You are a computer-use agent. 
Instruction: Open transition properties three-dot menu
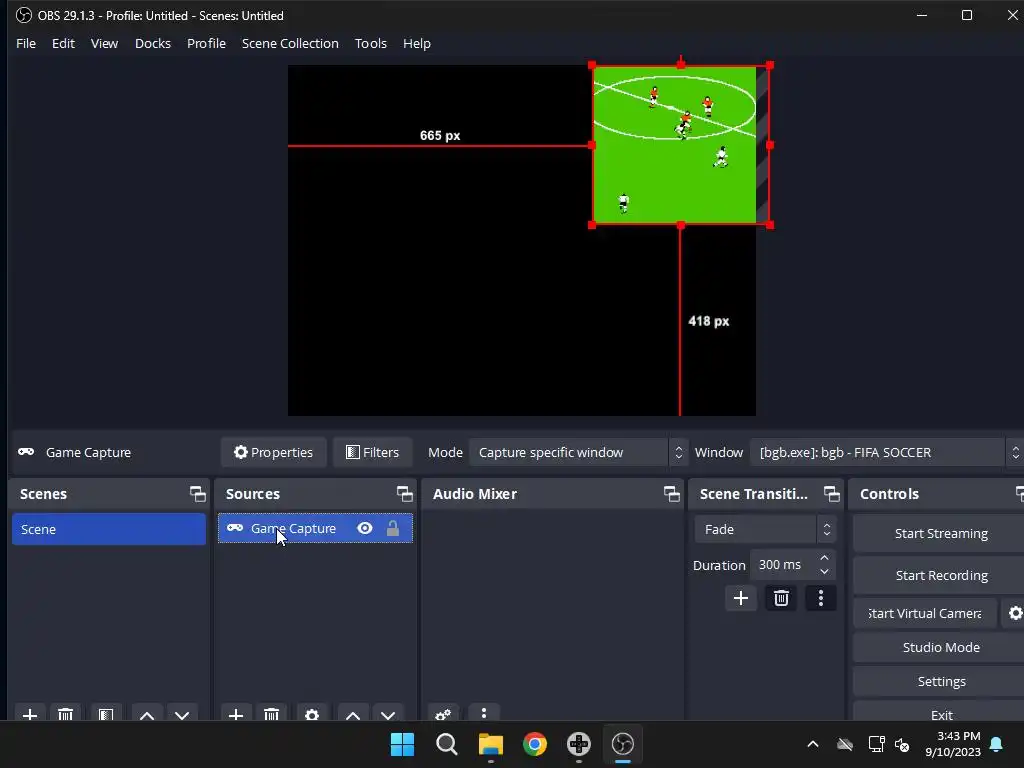[821, 598]
